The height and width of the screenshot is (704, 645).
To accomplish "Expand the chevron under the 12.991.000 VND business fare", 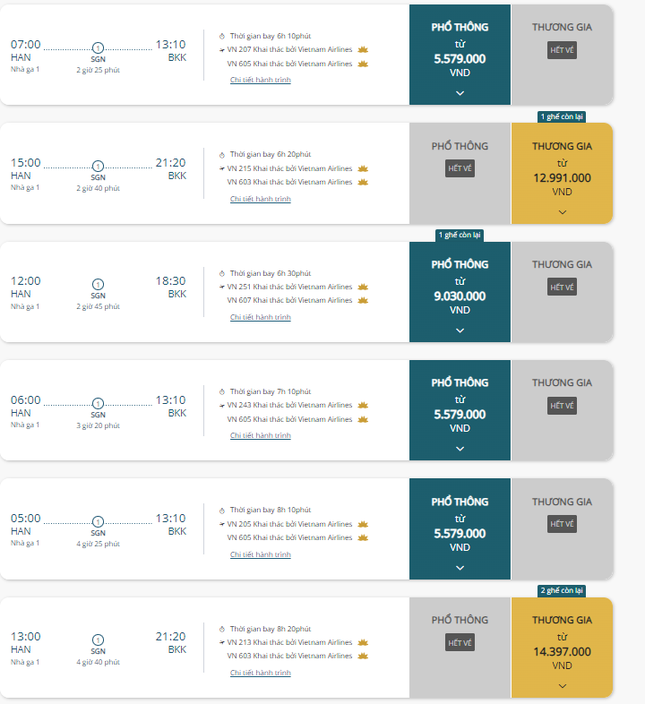I will pos(561,211).
